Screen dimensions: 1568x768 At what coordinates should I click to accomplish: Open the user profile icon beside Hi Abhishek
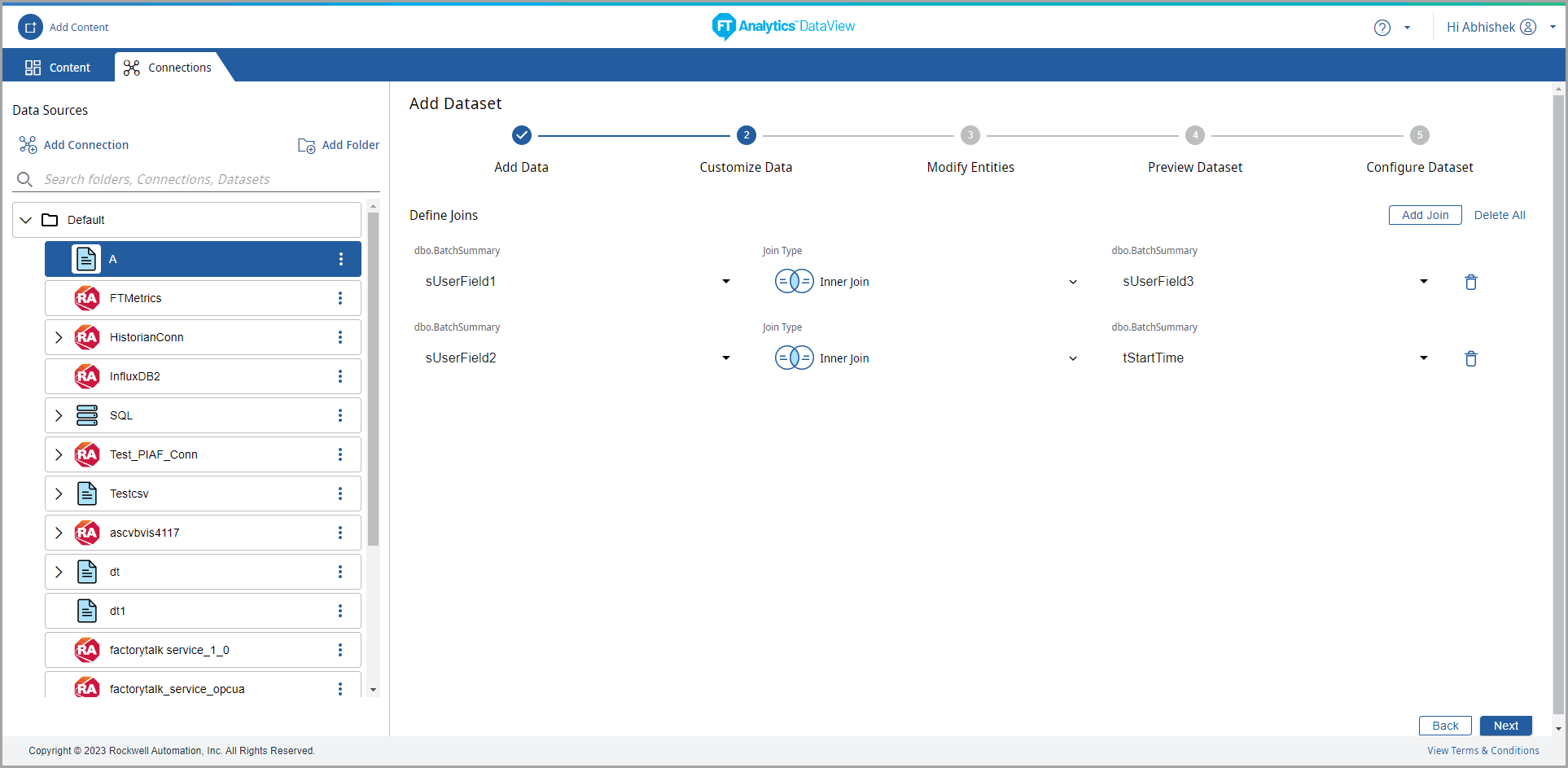[1528, 27]
